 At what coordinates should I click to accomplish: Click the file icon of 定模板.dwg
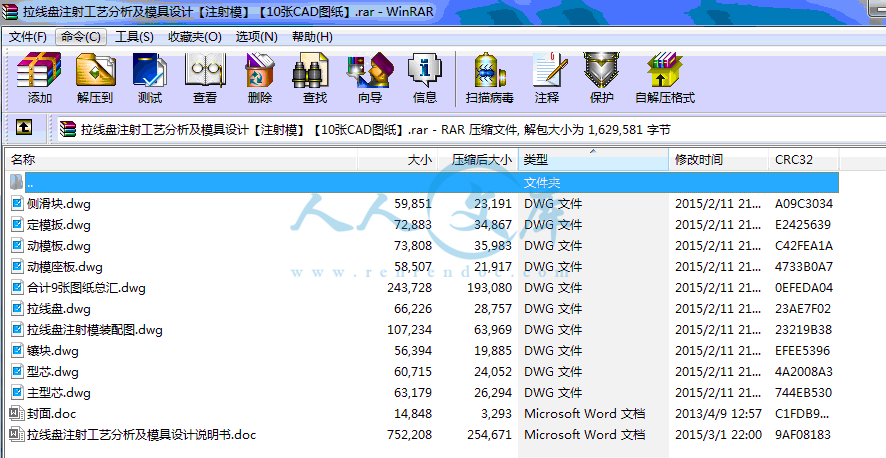18,224
